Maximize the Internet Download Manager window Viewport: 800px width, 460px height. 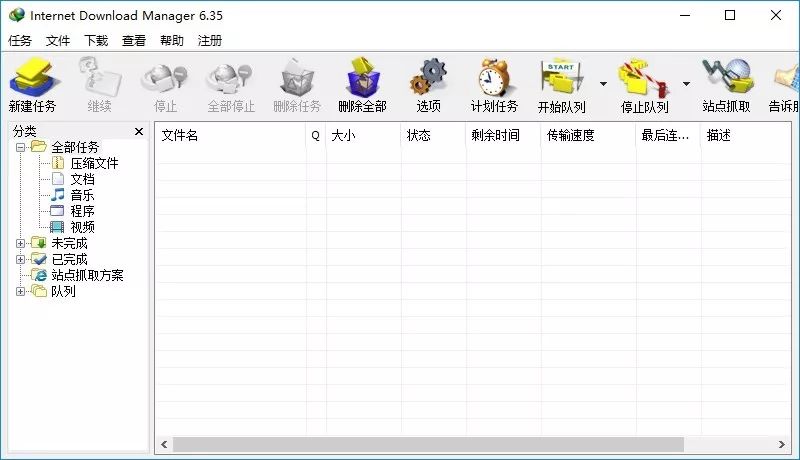[x=730, y=15]
